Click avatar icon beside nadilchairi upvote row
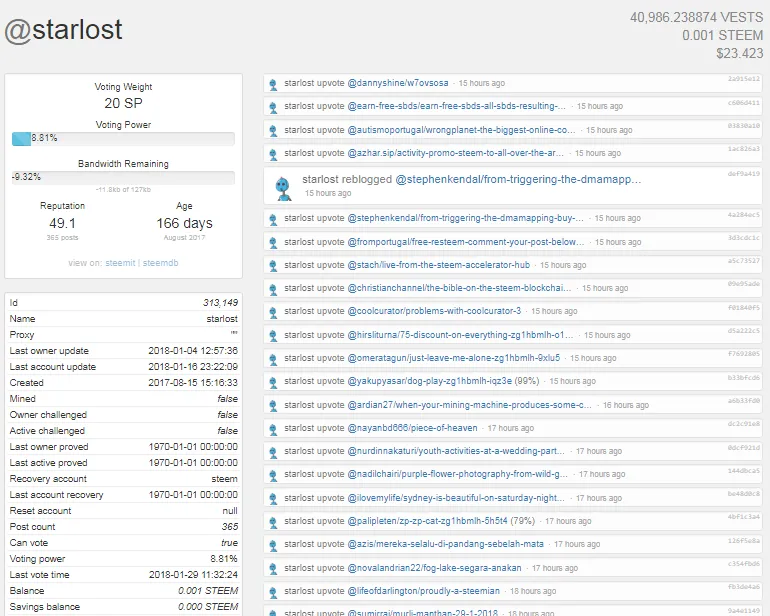The image size is (770, 616). tap(273, 476)
